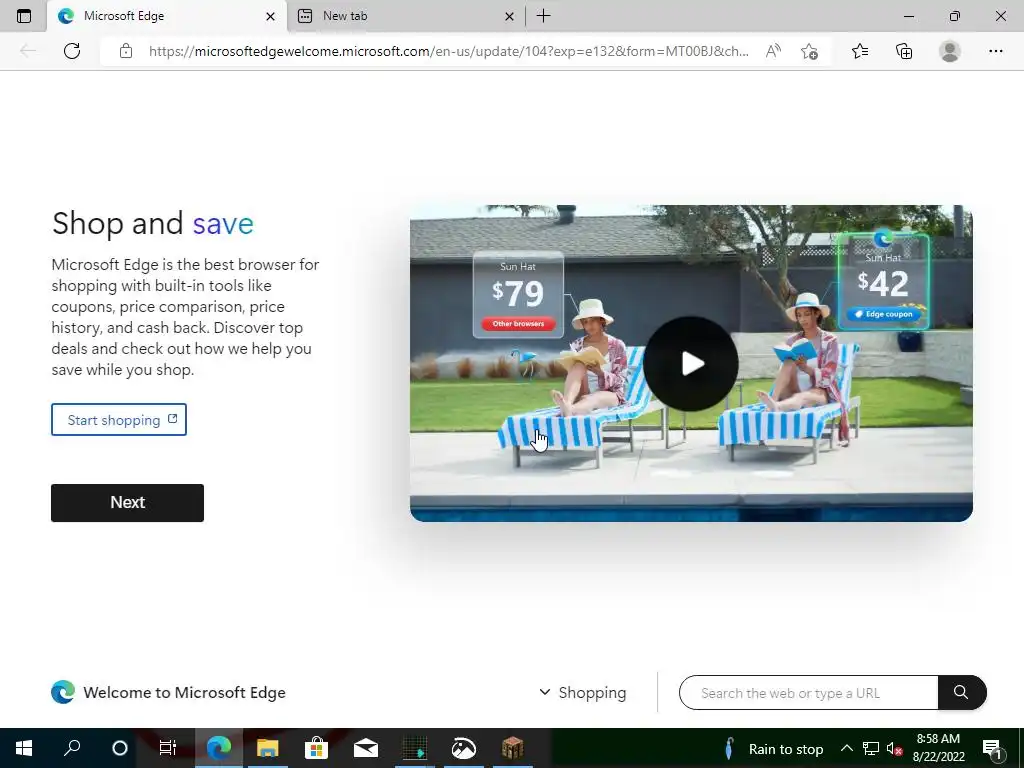Open Collections
The width and height of the screenshot is (1024, 768).
point(904,51)
